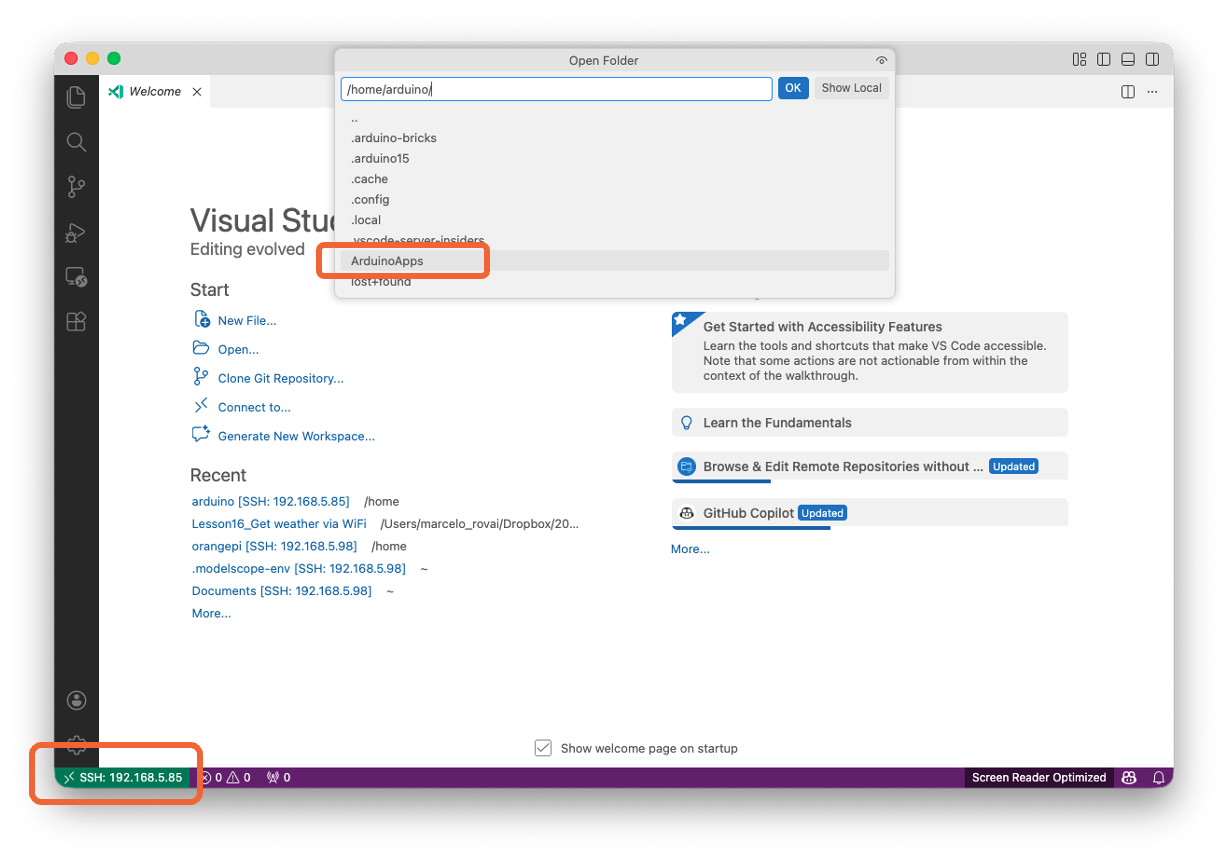Click the SSH: 192.168.5.85 remote indicator
Image resolution: width=1221 pixels, height=850 pixels.
point(123,777)
